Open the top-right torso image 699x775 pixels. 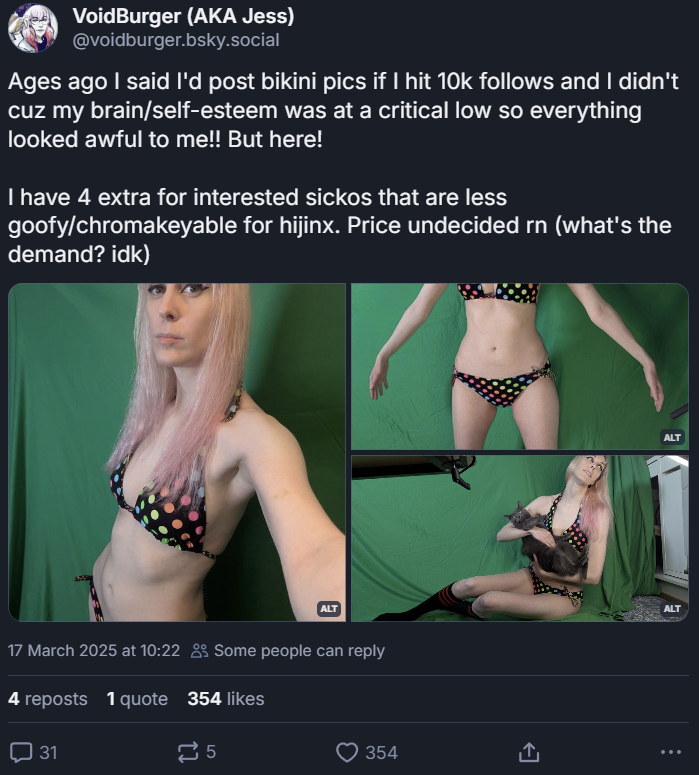click(520, 366)
